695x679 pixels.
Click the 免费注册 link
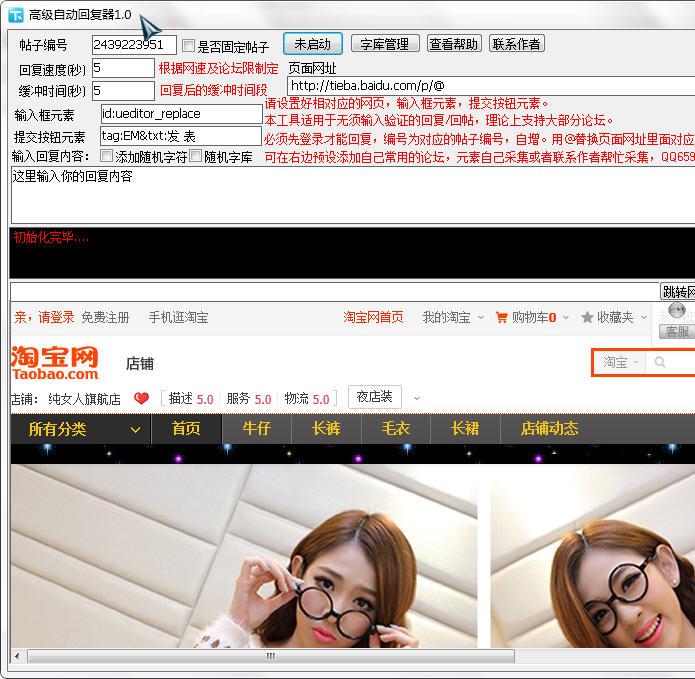[105, 317]
